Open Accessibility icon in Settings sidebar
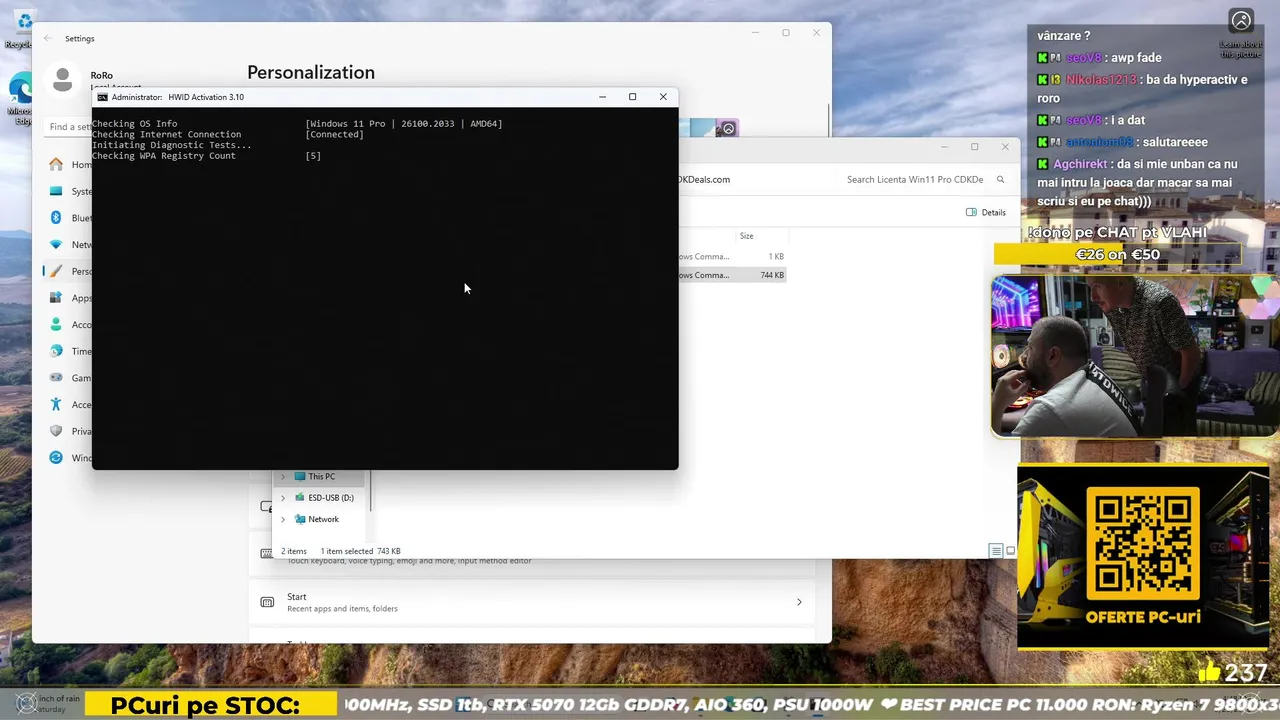This screenshot has width=1280, height=720. point(56,405)
